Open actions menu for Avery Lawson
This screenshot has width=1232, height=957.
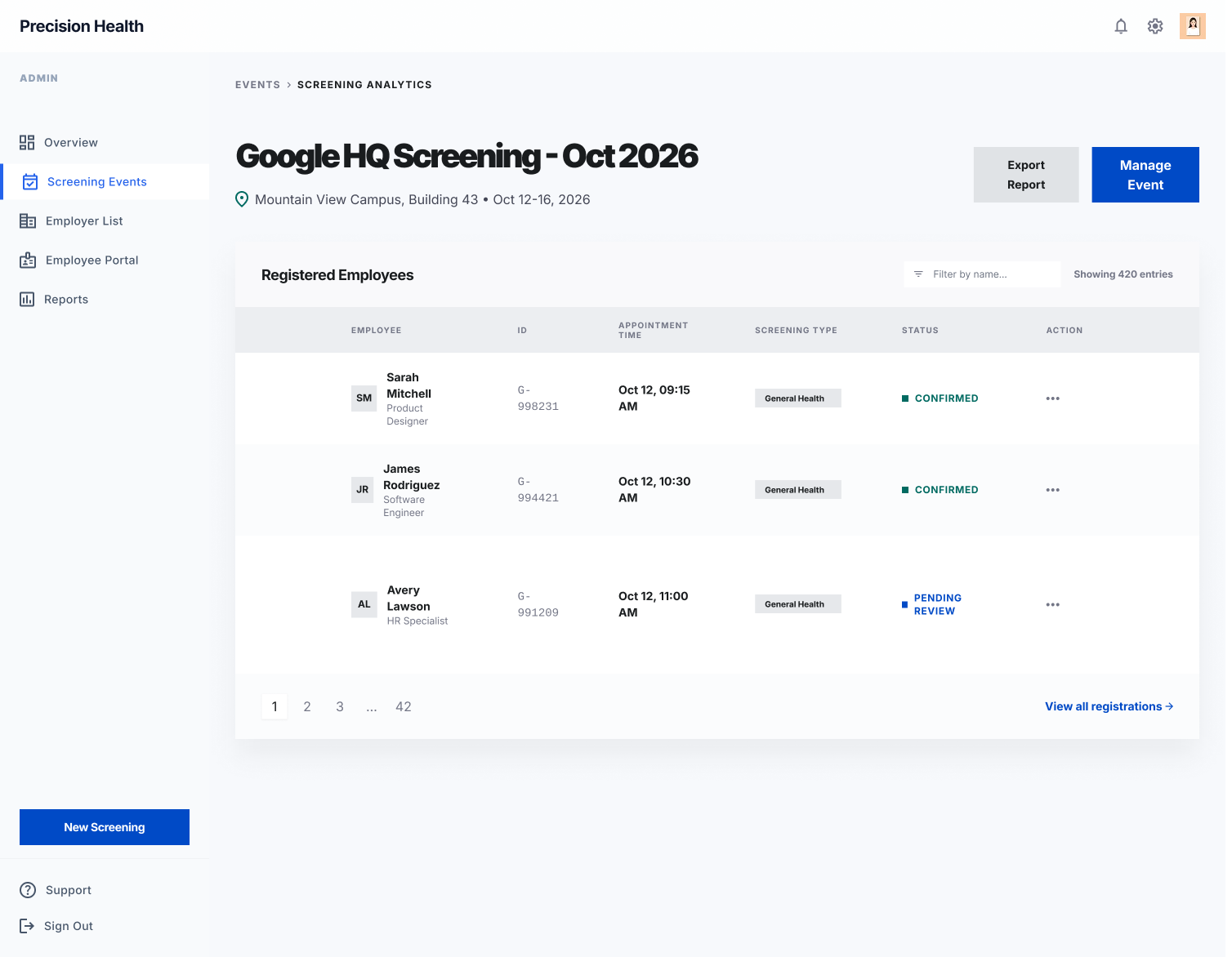coord(1052,605)
